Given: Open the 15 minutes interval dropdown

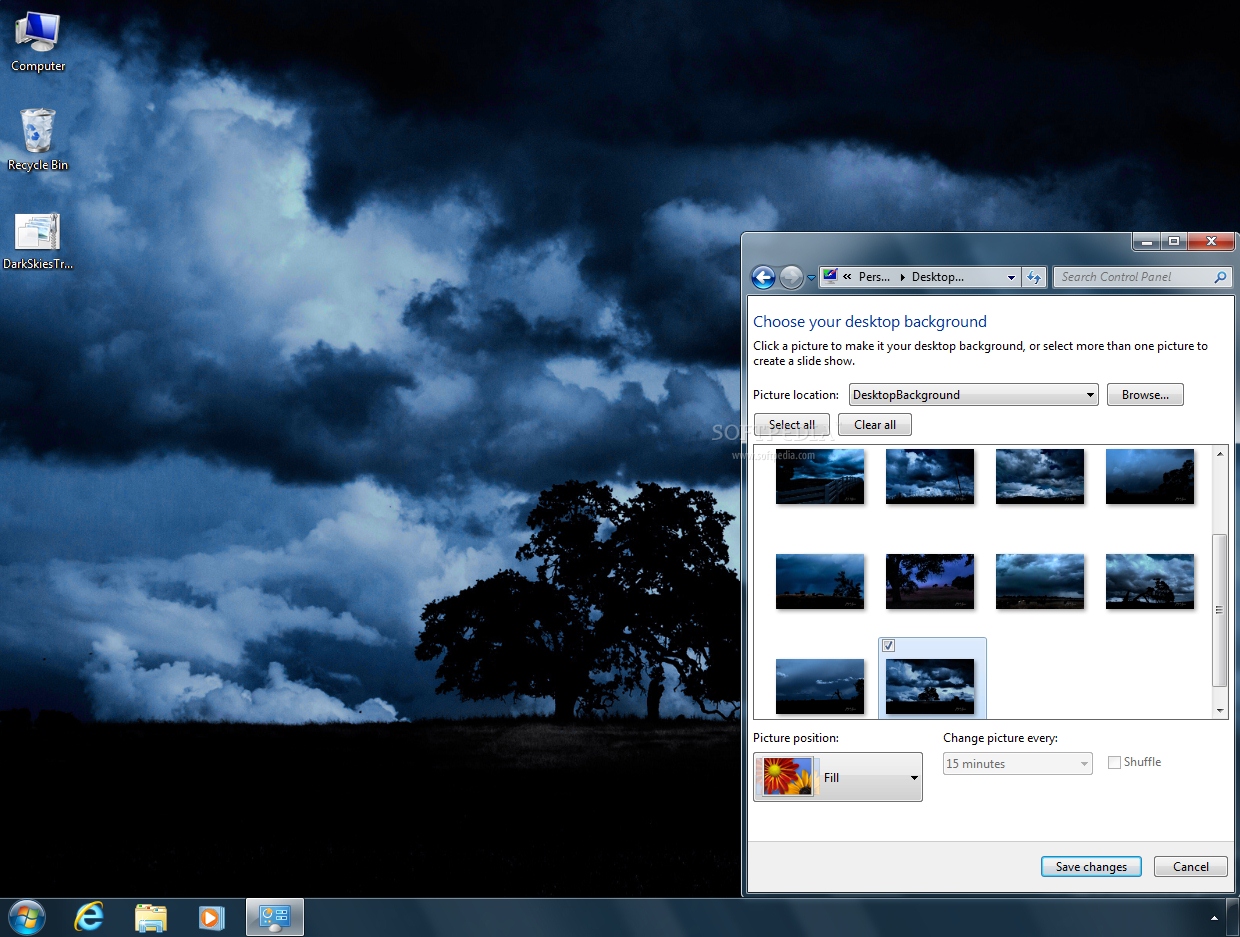Looking at the screenshot, I should tap(1018, 764).
